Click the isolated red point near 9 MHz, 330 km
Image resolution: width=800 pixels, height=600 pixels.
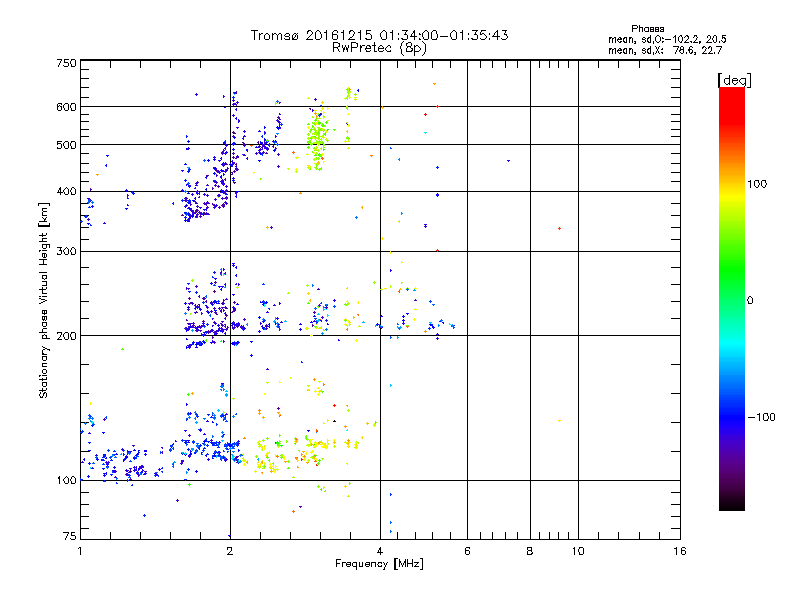560,229
